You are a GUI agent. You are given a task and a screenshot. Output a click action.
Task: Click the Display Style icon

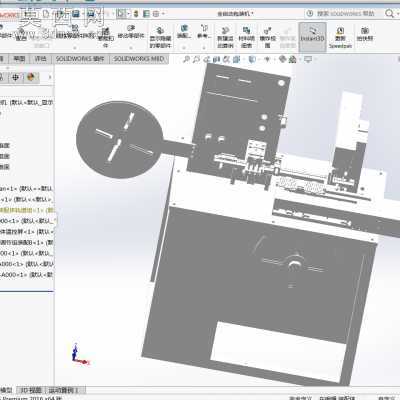(252, 59)
